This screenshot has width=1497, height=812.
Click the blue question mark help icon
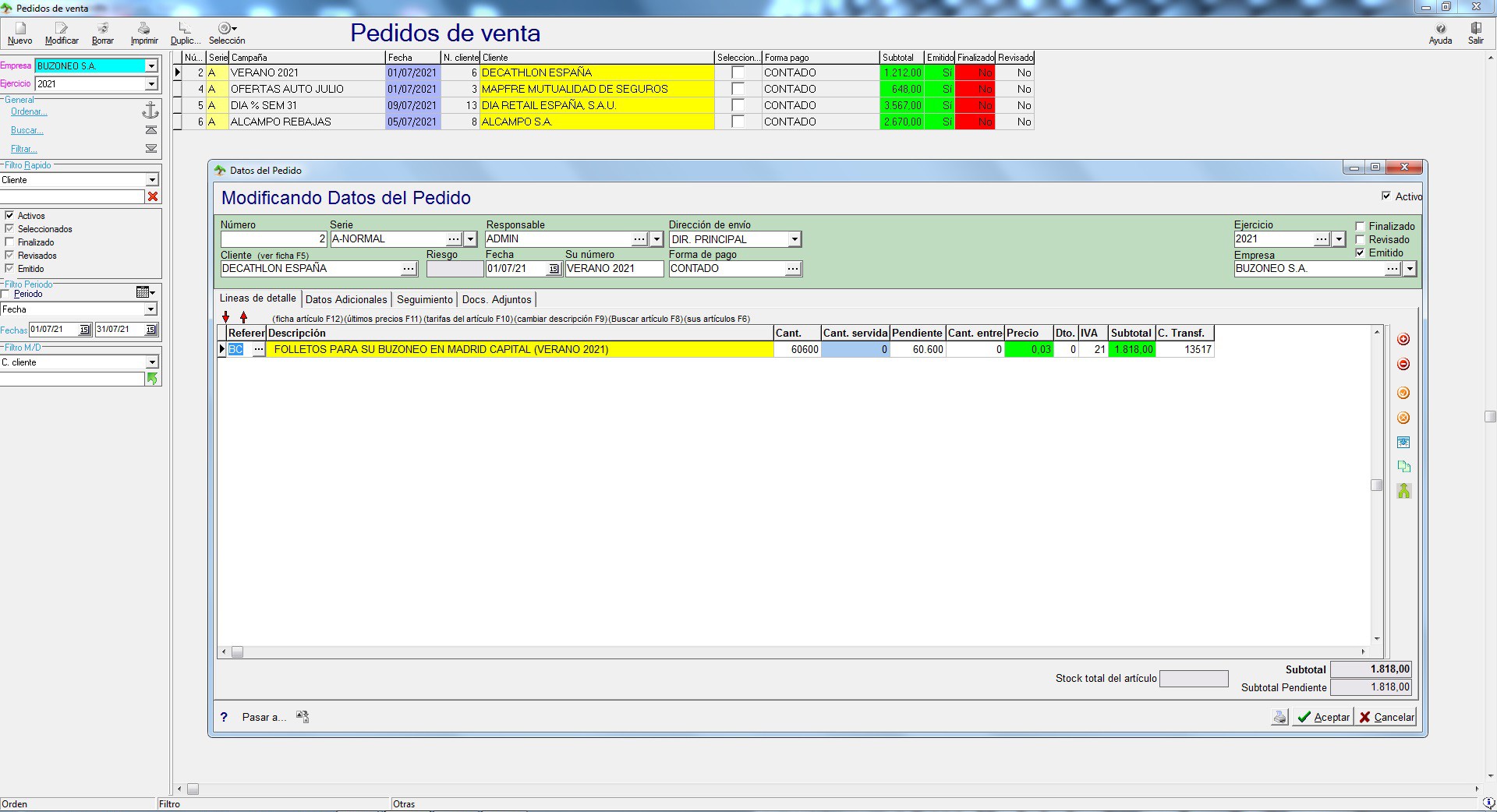224,717
